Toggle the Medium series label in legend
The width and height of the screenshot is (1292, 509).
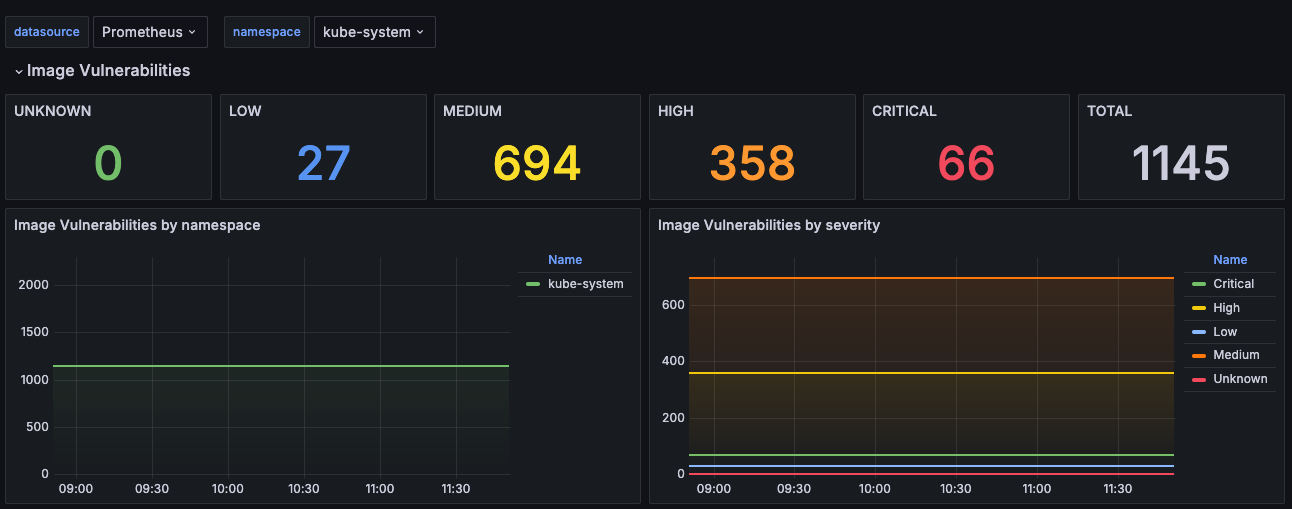pyautogui.click(x=1236, y=355)
